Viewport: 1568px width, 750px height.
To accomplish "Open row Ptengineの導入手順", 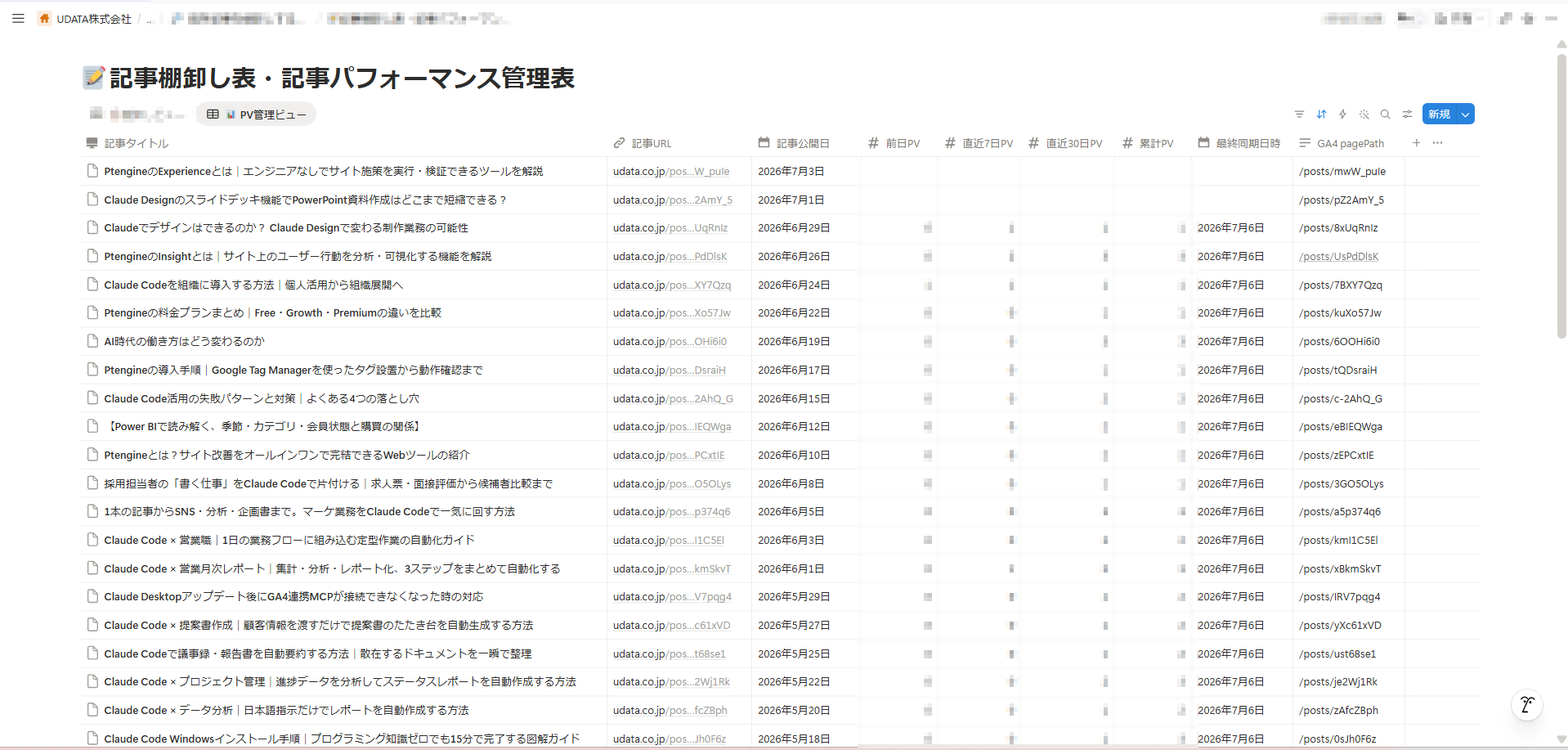I will point(293,370).
